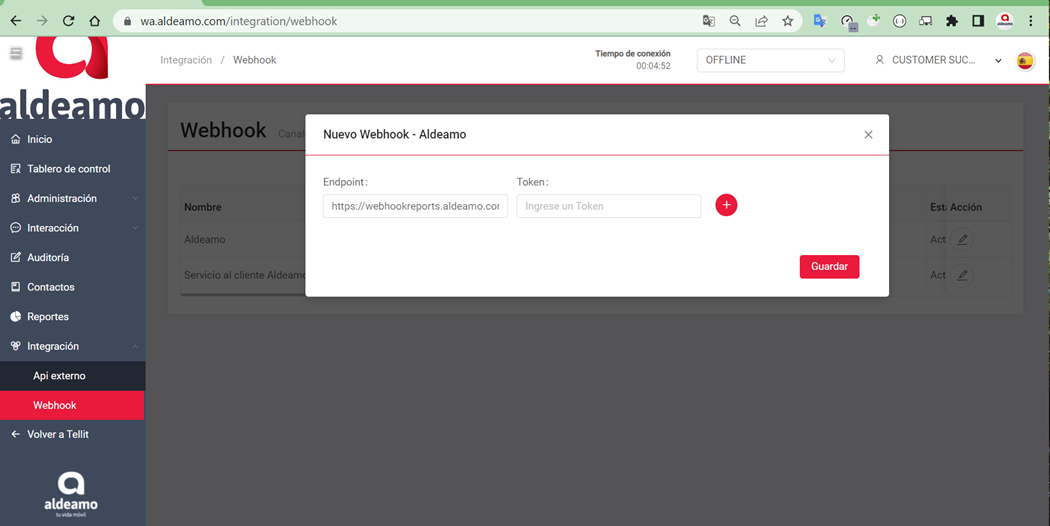
Task: Select Api externo submenu item
Action: click(72, 376)
